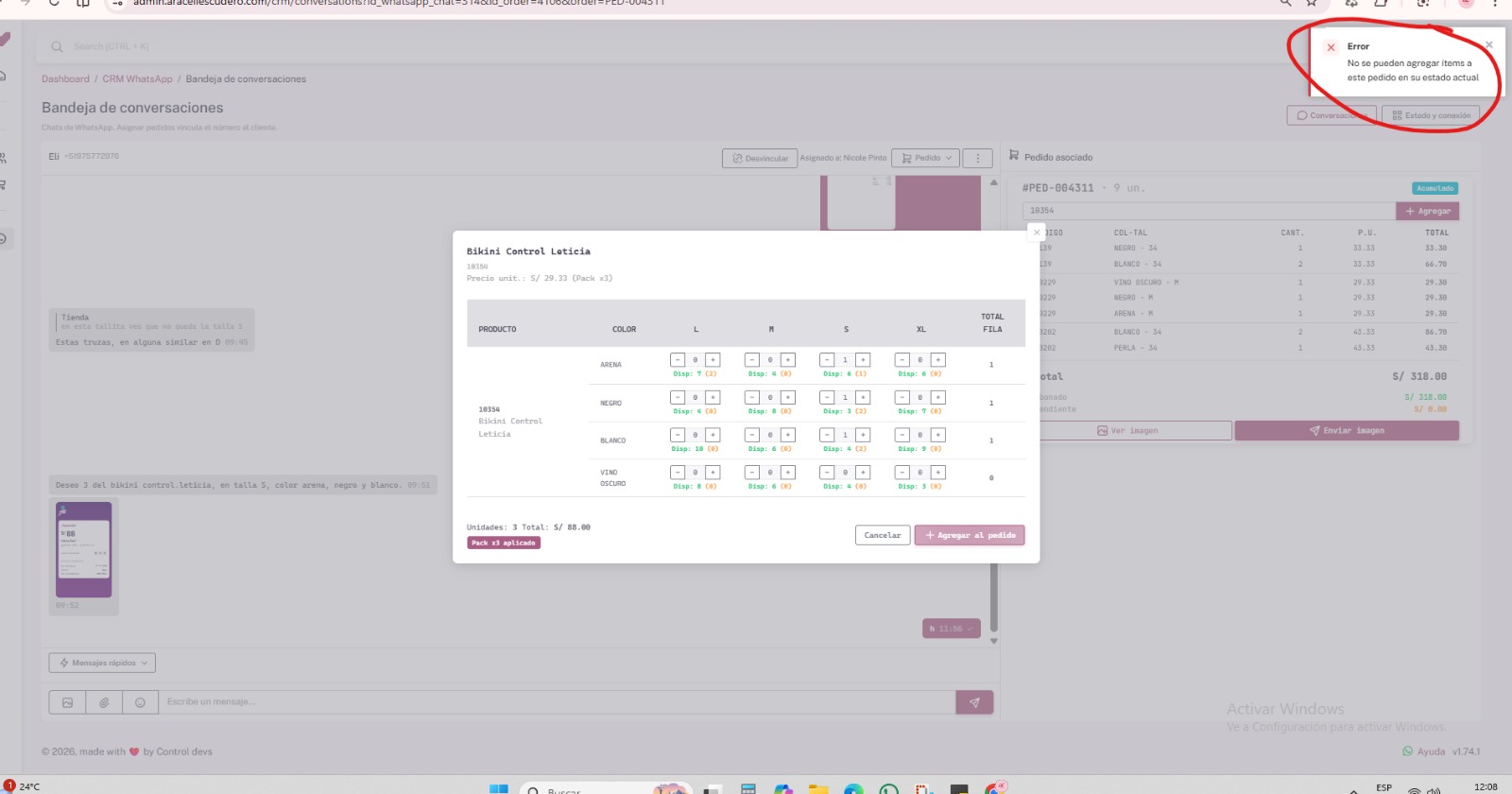1512x794 pixels.
Task: Click the Desvincular button
Action: [760, 158]
